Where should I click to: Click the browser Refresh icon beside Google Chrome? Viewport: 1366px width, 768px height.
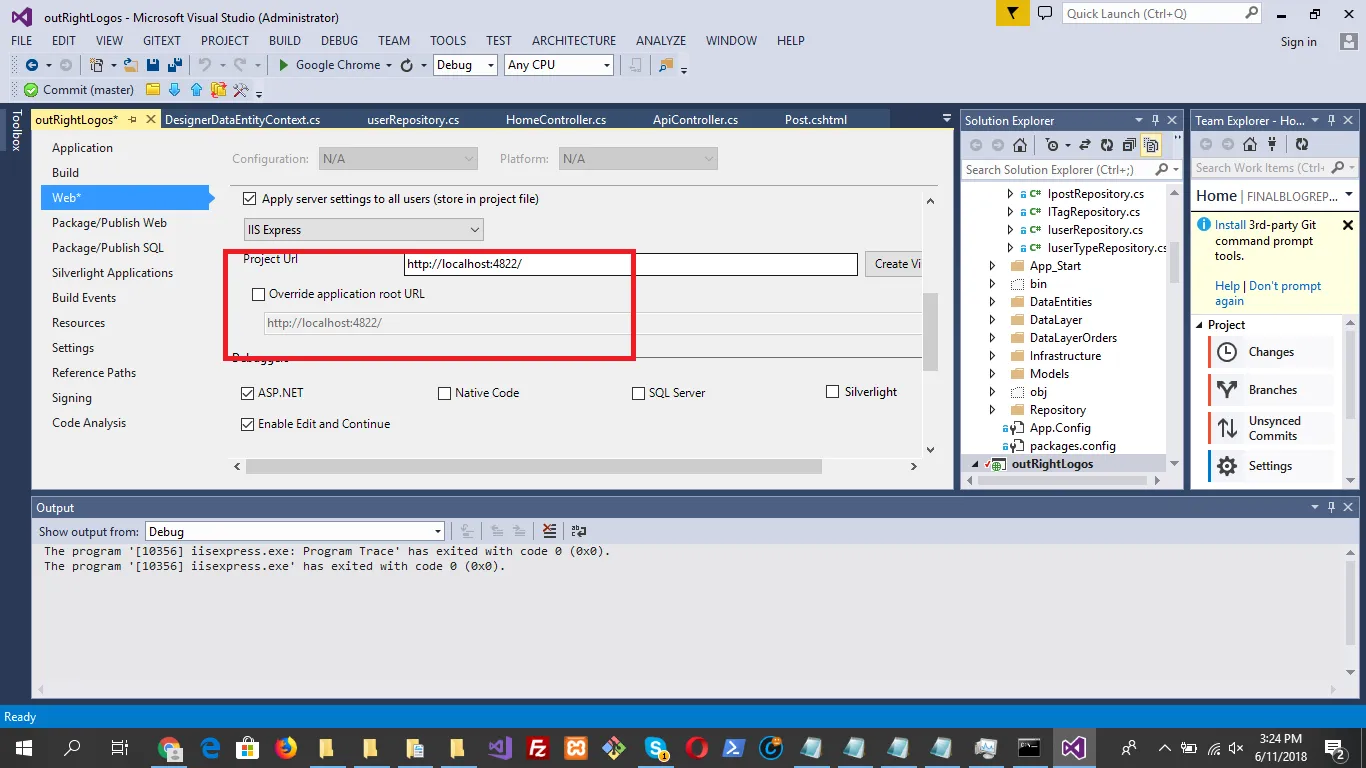point(406,65)
